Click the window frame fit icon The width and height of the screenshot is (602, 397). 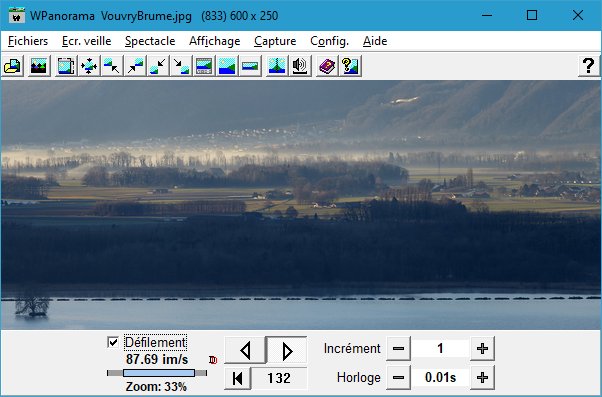[x=66, y=66]
